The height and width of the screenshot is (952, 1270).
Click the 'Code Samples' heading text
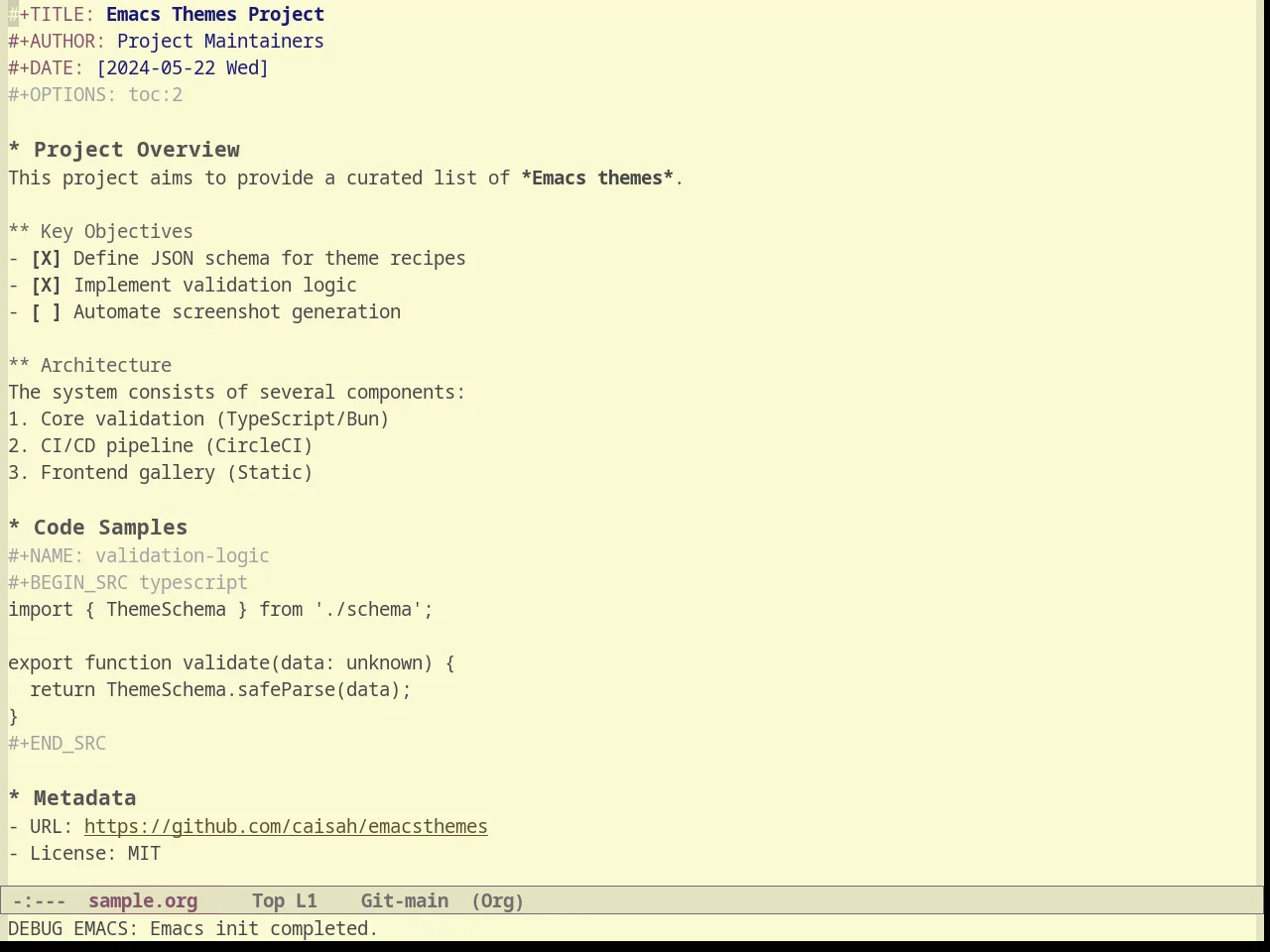click(110, 528)
